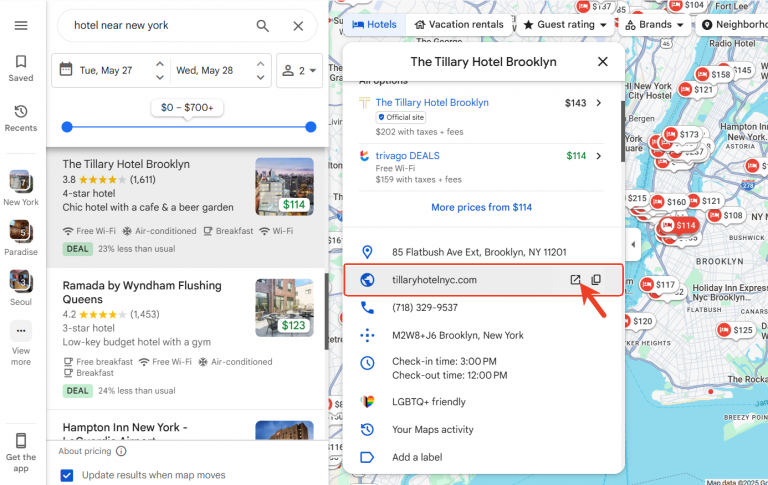
Task: Expand the $114 trivago price chevron
Action: [599, 156]
